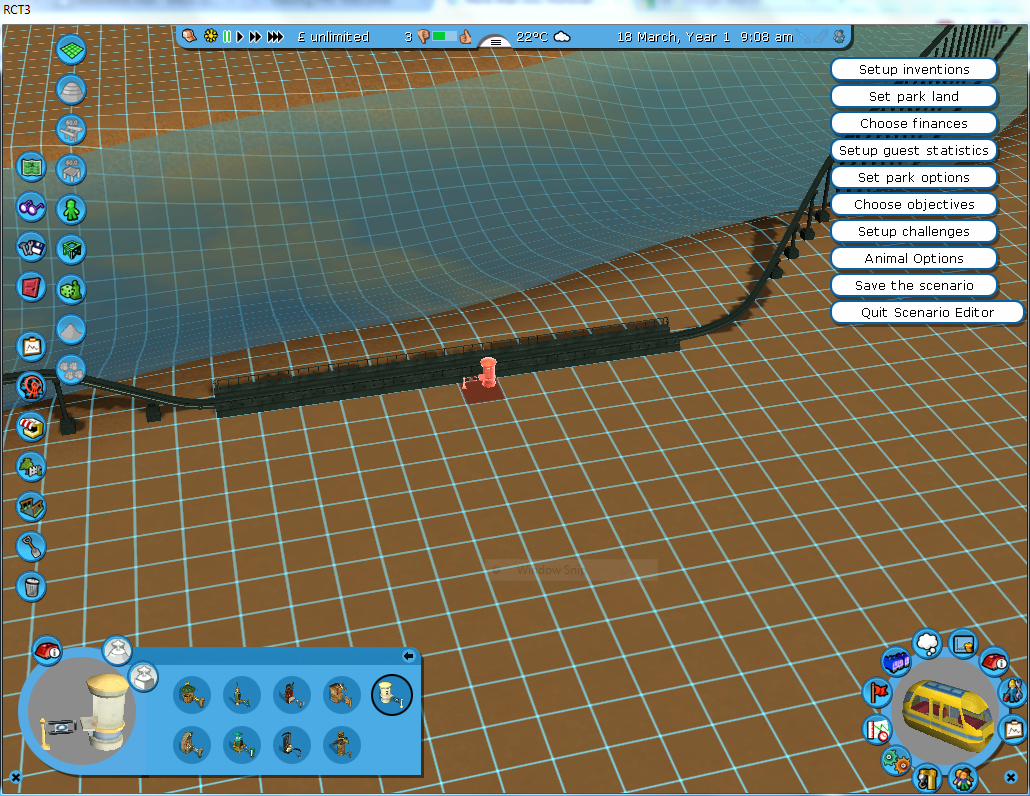Open Setup inventions menu item

pyautogui.click(x=914, y=70)
